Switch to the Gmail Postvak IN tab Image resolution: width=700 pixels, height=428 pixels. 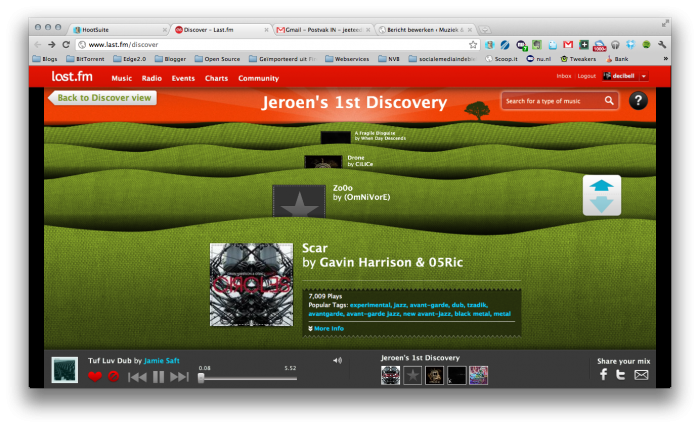click(323, 29)
